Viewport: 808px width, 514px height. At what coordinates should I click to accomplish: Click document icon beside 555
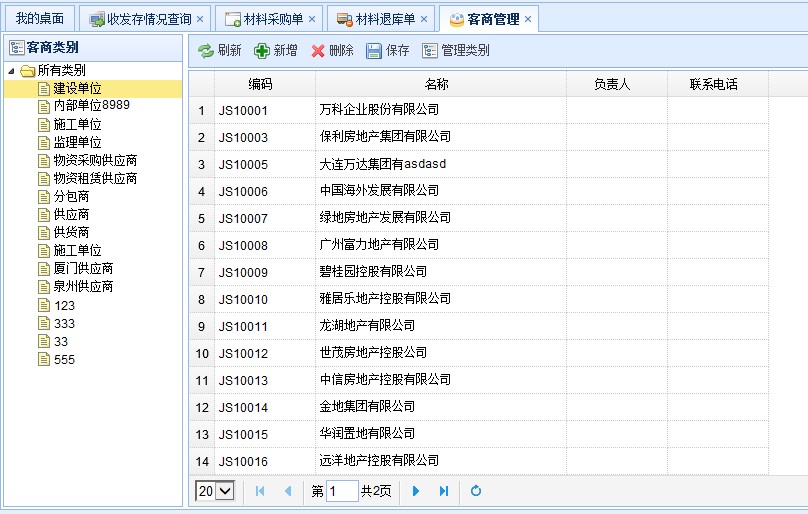[44, 359]
